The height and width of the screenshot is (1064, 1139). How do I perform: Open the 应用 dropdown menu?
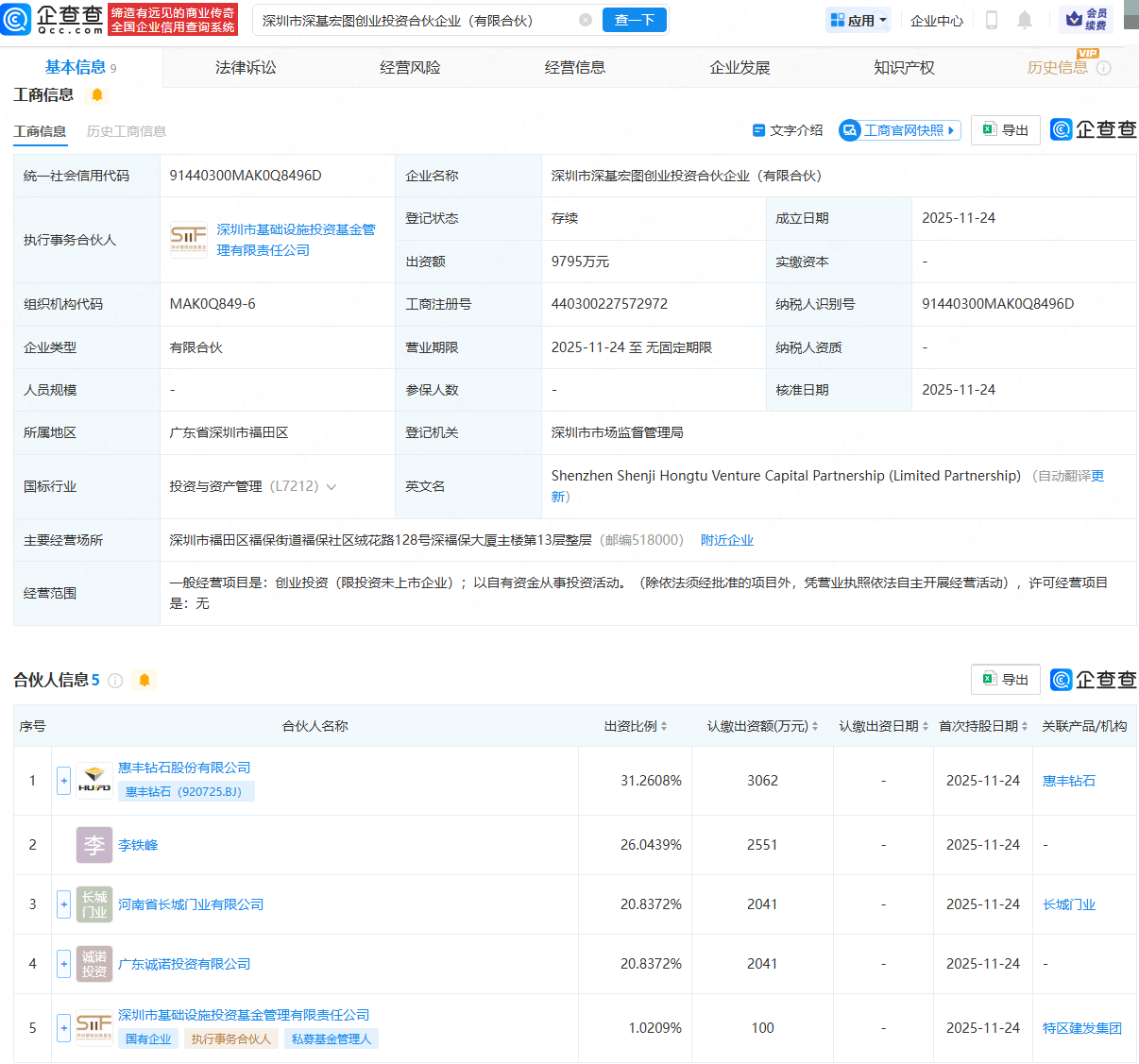pos(858,20)
